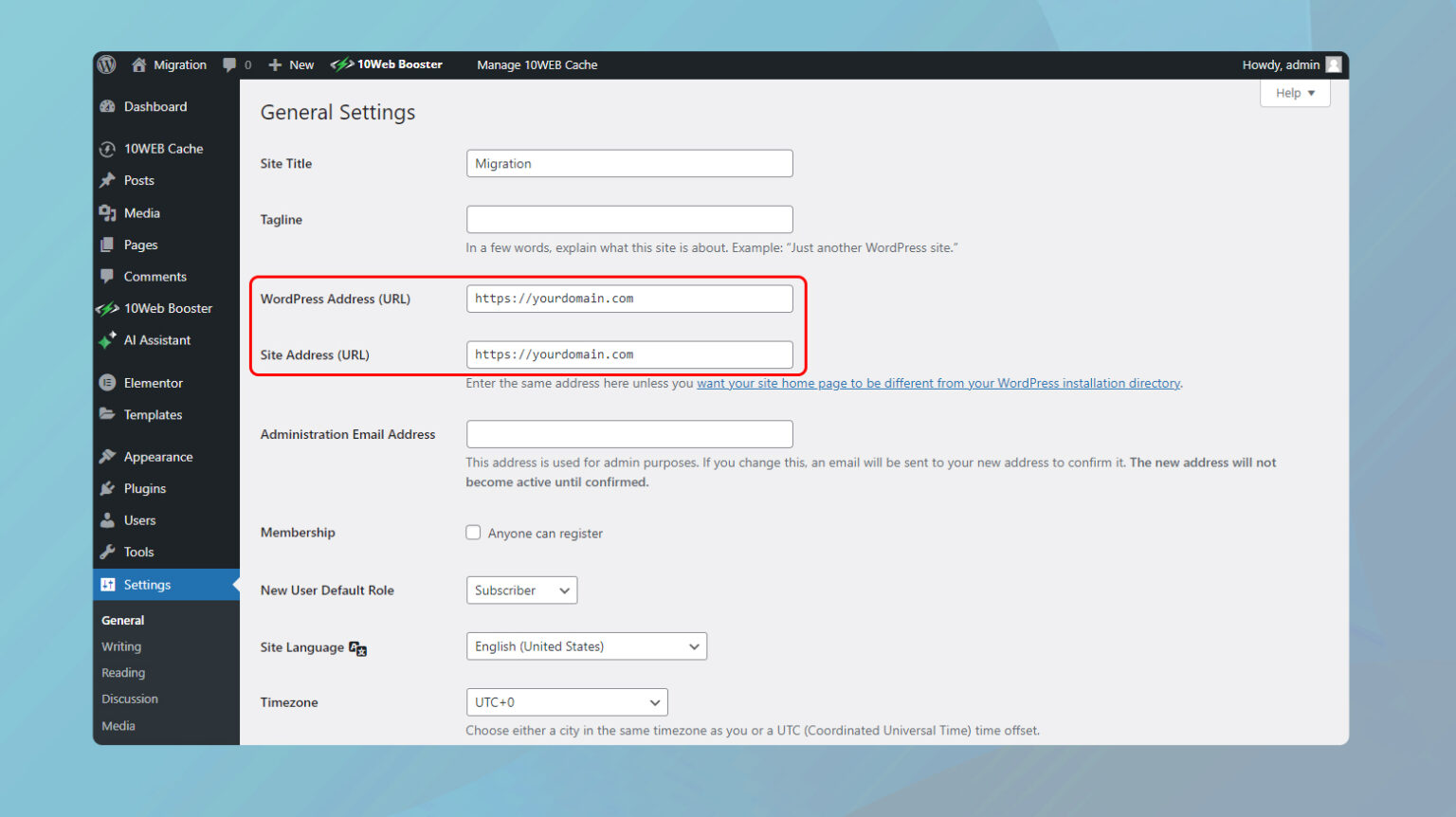Screen dimensions: 1456x817
Task: Open the Timezone dropdown
Action: pos(566,701)
